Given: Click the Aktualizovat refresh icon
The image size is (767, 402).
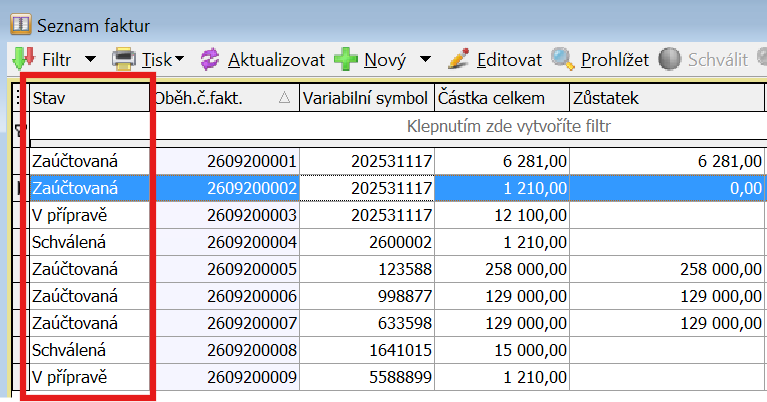Looking at the screenshot, I should (x=210, y=59).
